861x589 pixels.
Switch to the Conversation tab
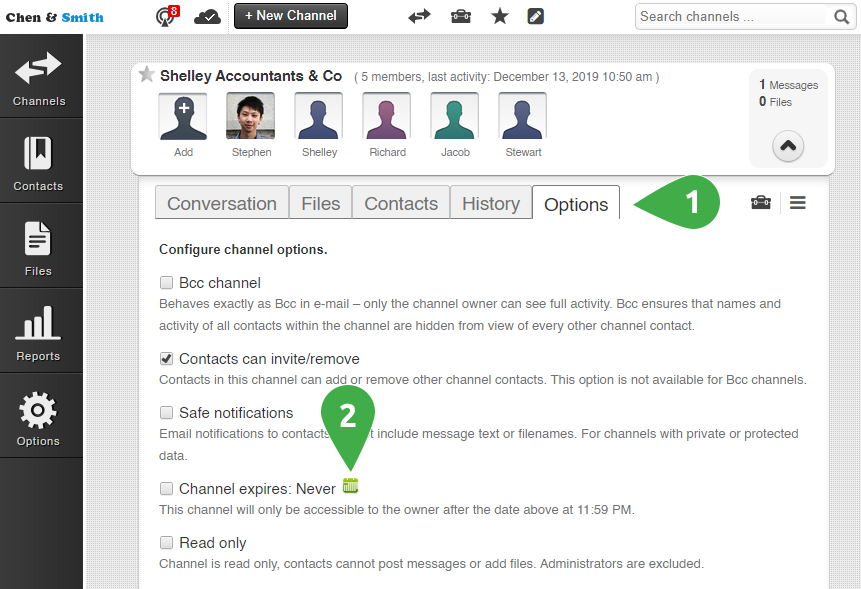pos(221,202)
